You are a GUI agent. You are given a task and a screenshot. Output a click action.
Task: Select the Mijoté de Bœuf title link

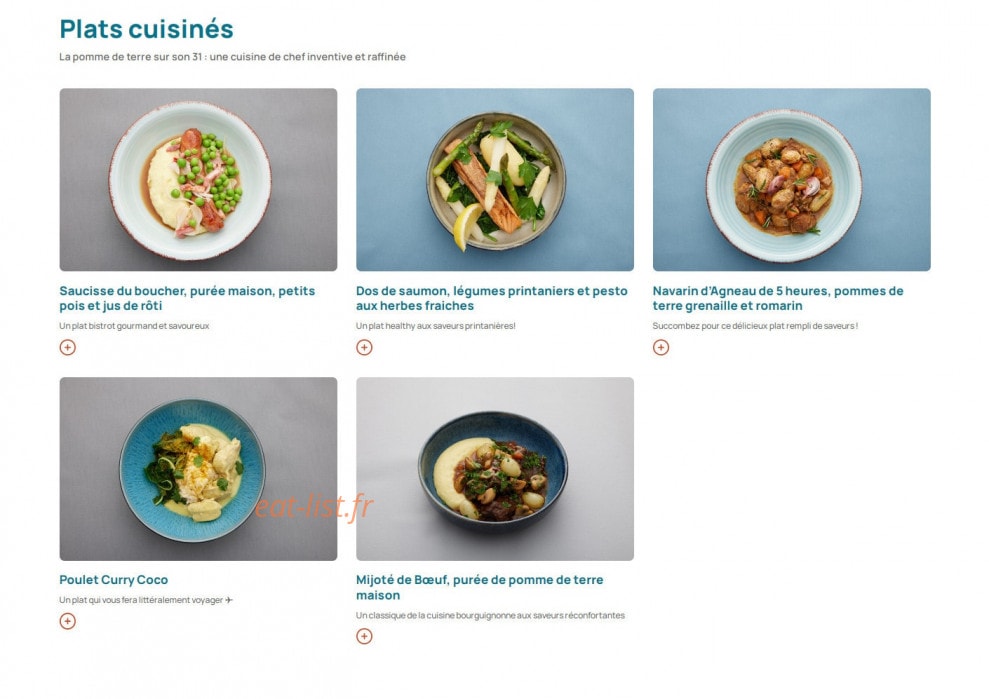479,587
